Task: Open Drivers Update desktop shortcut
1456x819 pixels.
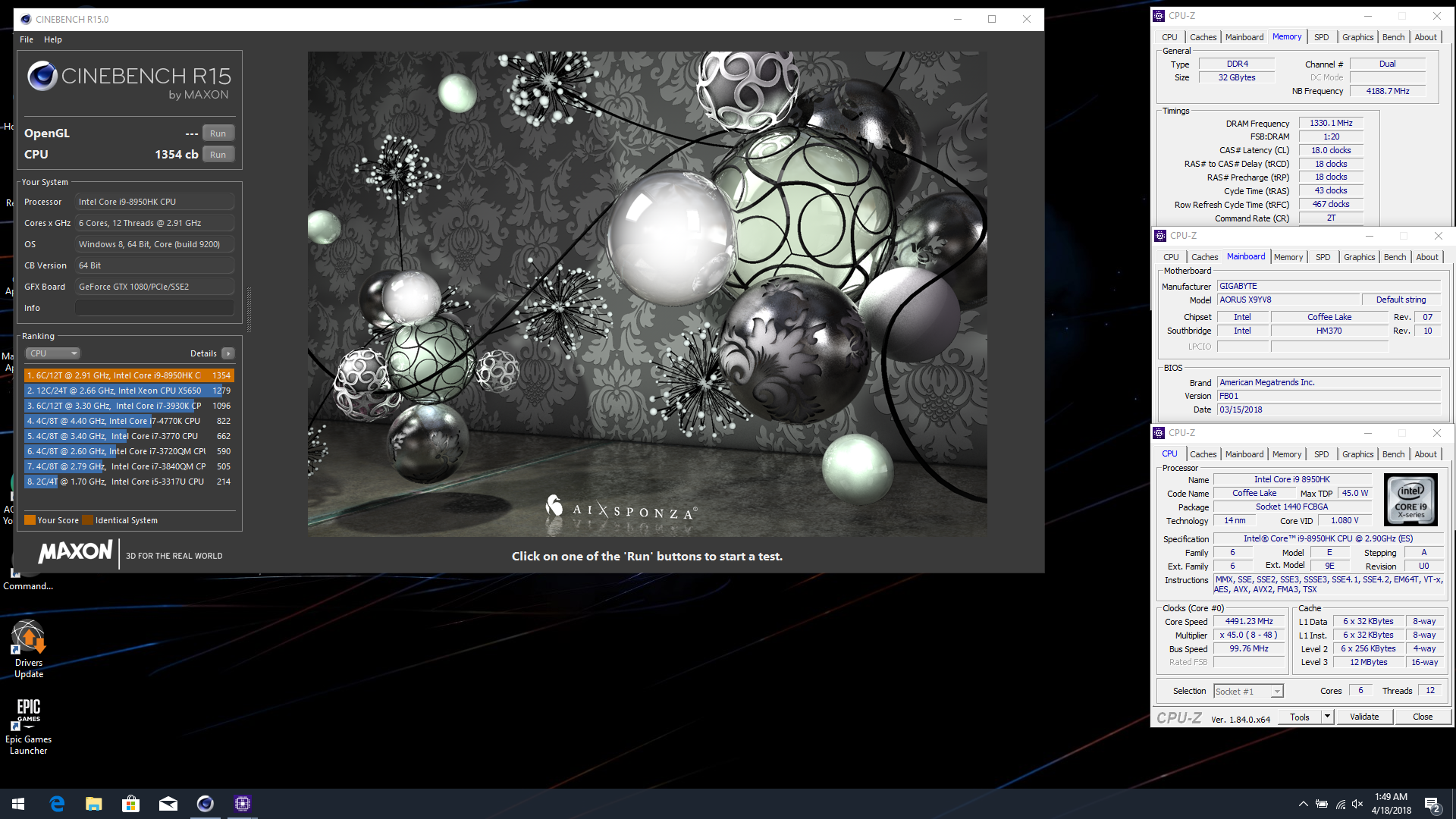Action: click(29, 649)
